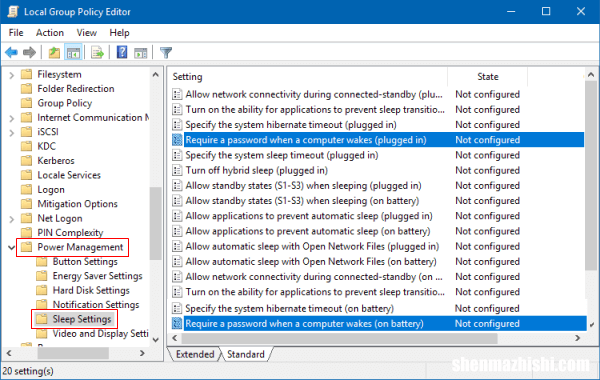Image resolution: width=600 pixels, height=380 pixels.
Task: Expand the Internet Communication tree node
Action: [11, 119]
